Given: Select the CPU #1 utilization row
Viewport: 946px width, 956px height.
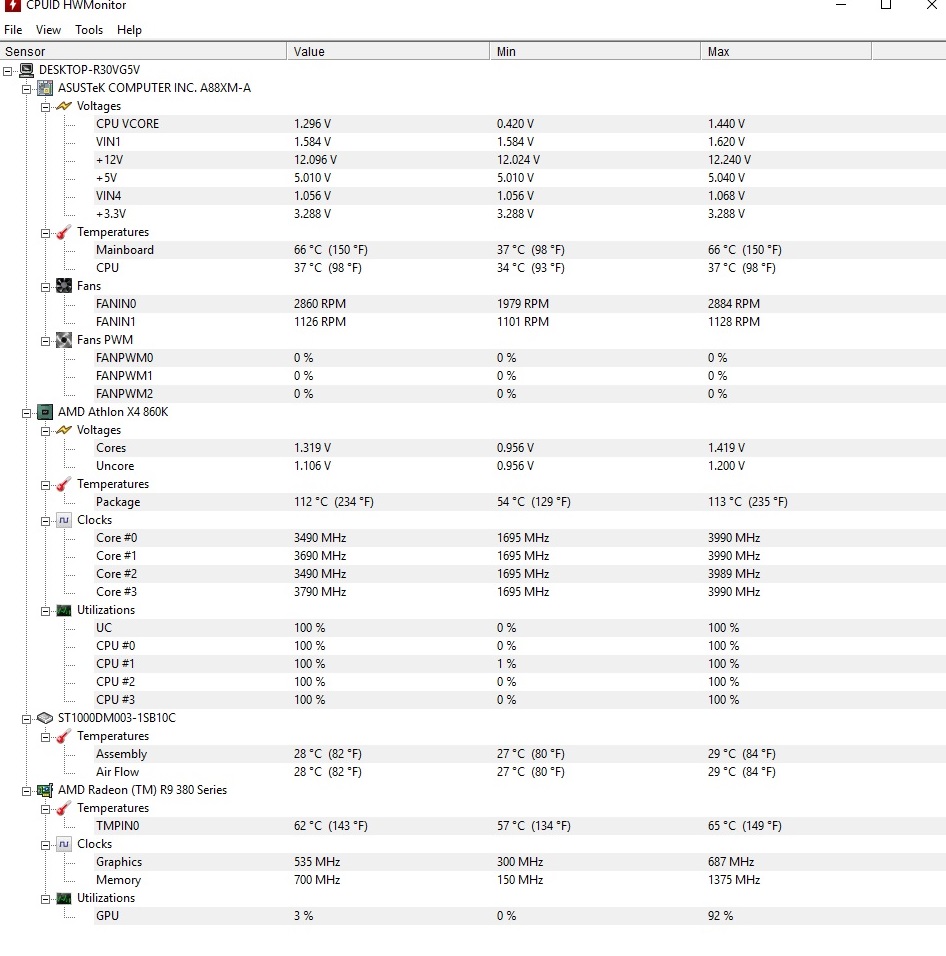Looking at the screenshot, I should (520, 664).
